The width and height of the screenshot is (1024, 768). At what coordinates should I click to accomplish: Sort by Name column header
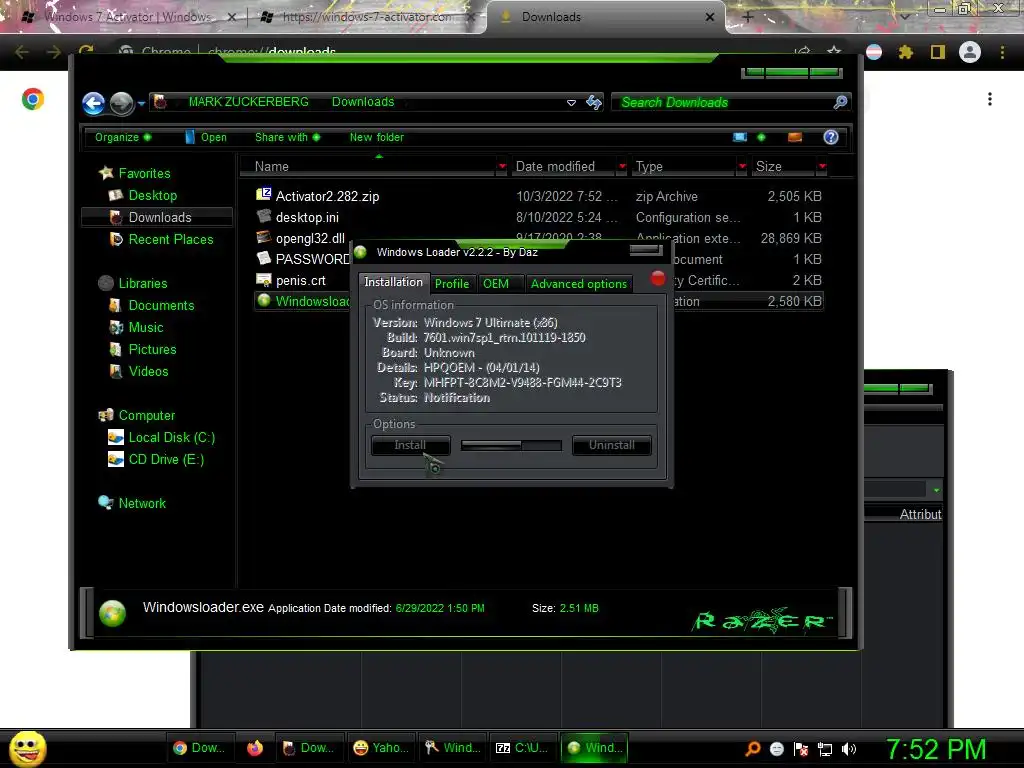[x=368, y=167]
